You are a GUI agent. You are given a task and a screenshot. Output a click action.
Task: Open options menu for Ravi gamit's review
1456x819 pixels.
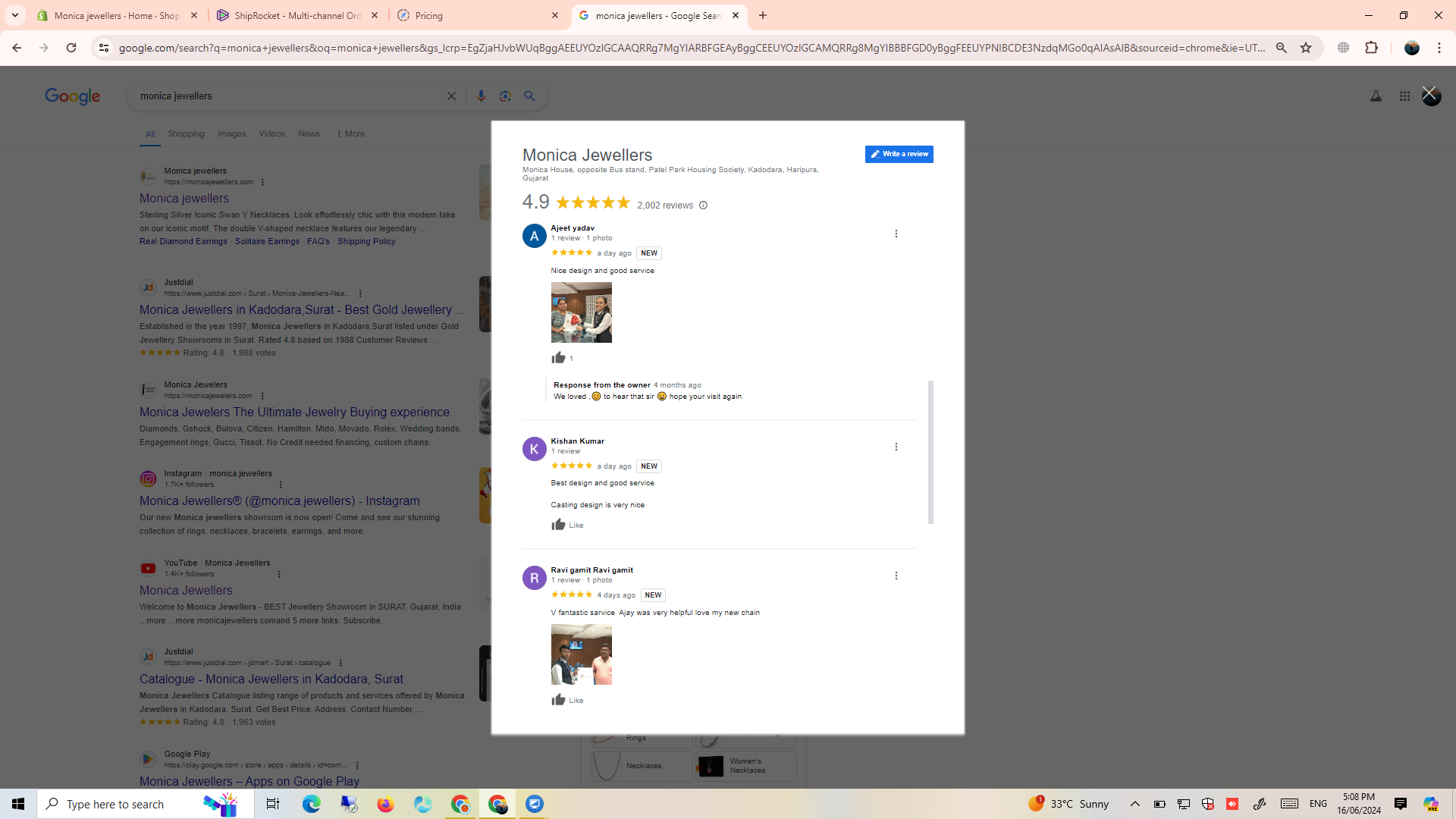tap(896, 576)
